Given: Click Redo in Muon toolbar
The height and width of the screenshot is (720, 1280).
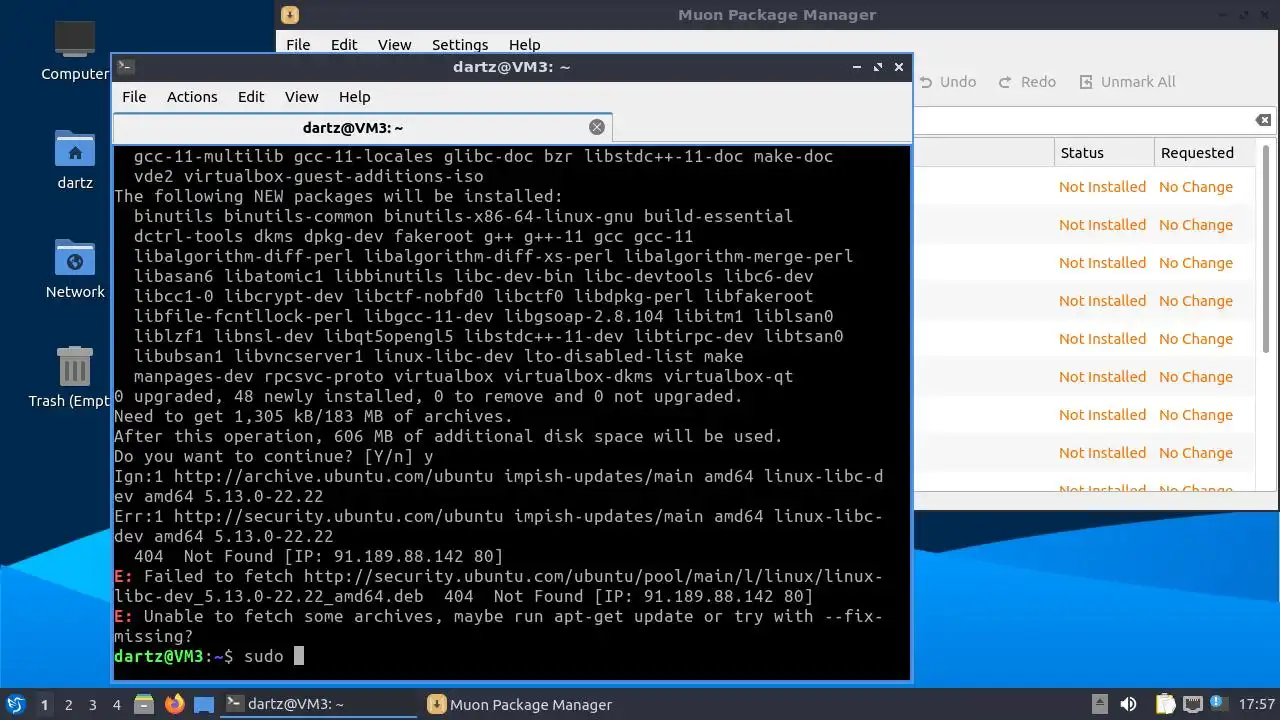Looking at the screenshot, I should pos(1026,82).
